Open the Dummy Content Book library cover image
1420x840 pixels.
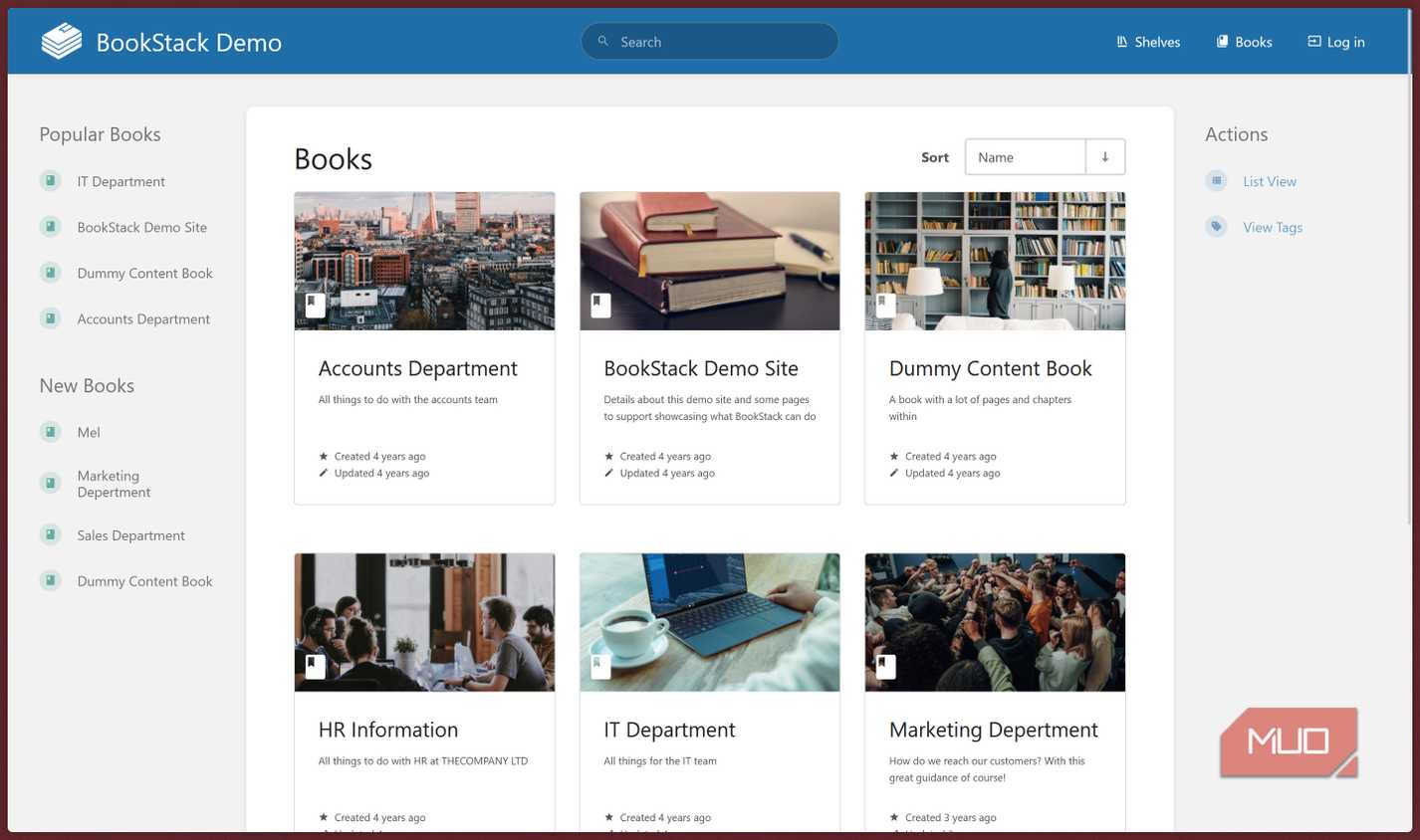tap(995, 261)
